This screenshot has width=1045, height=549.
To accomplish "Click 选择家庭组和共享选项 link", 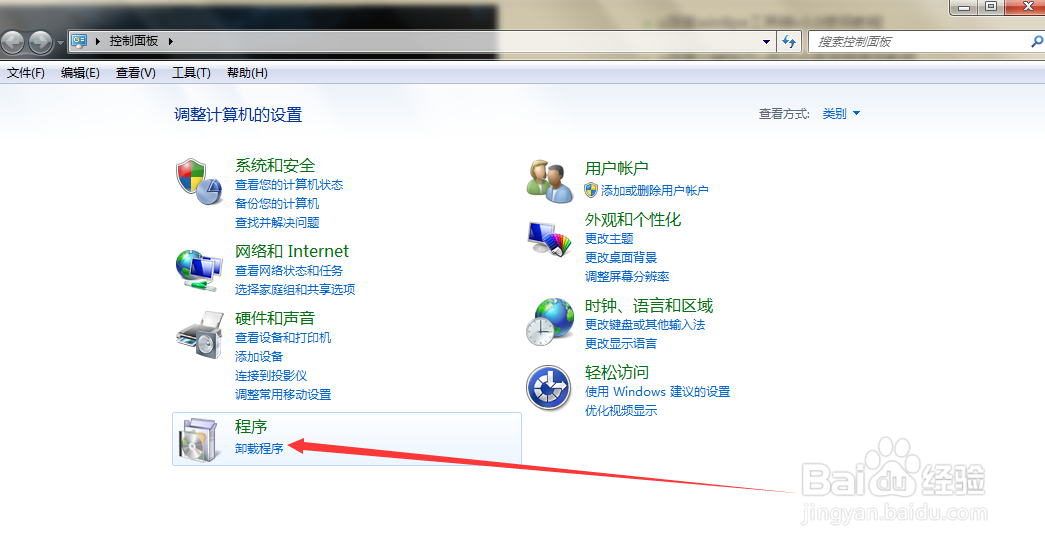I will click(x=295, y=289).
